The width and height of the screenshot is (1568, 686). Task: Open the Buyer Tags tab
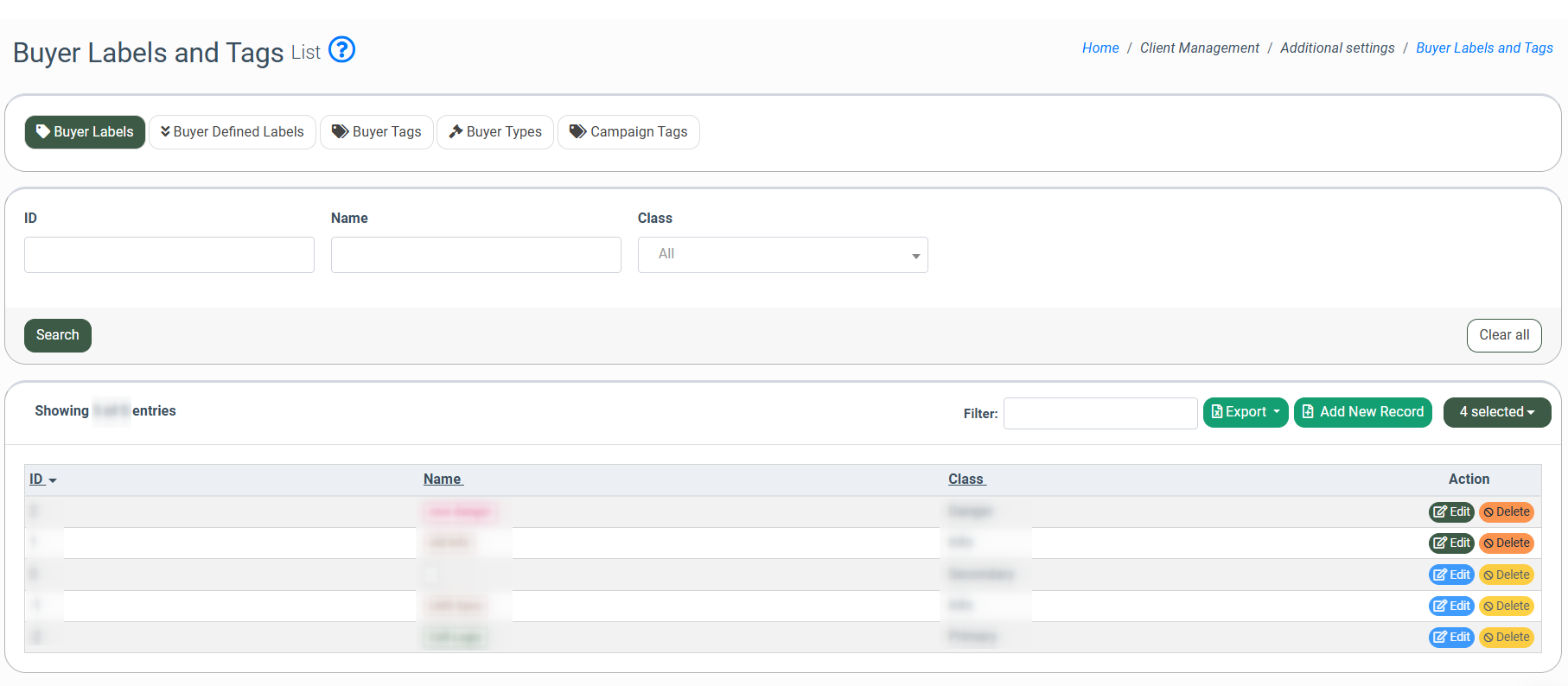click(377, 132)
